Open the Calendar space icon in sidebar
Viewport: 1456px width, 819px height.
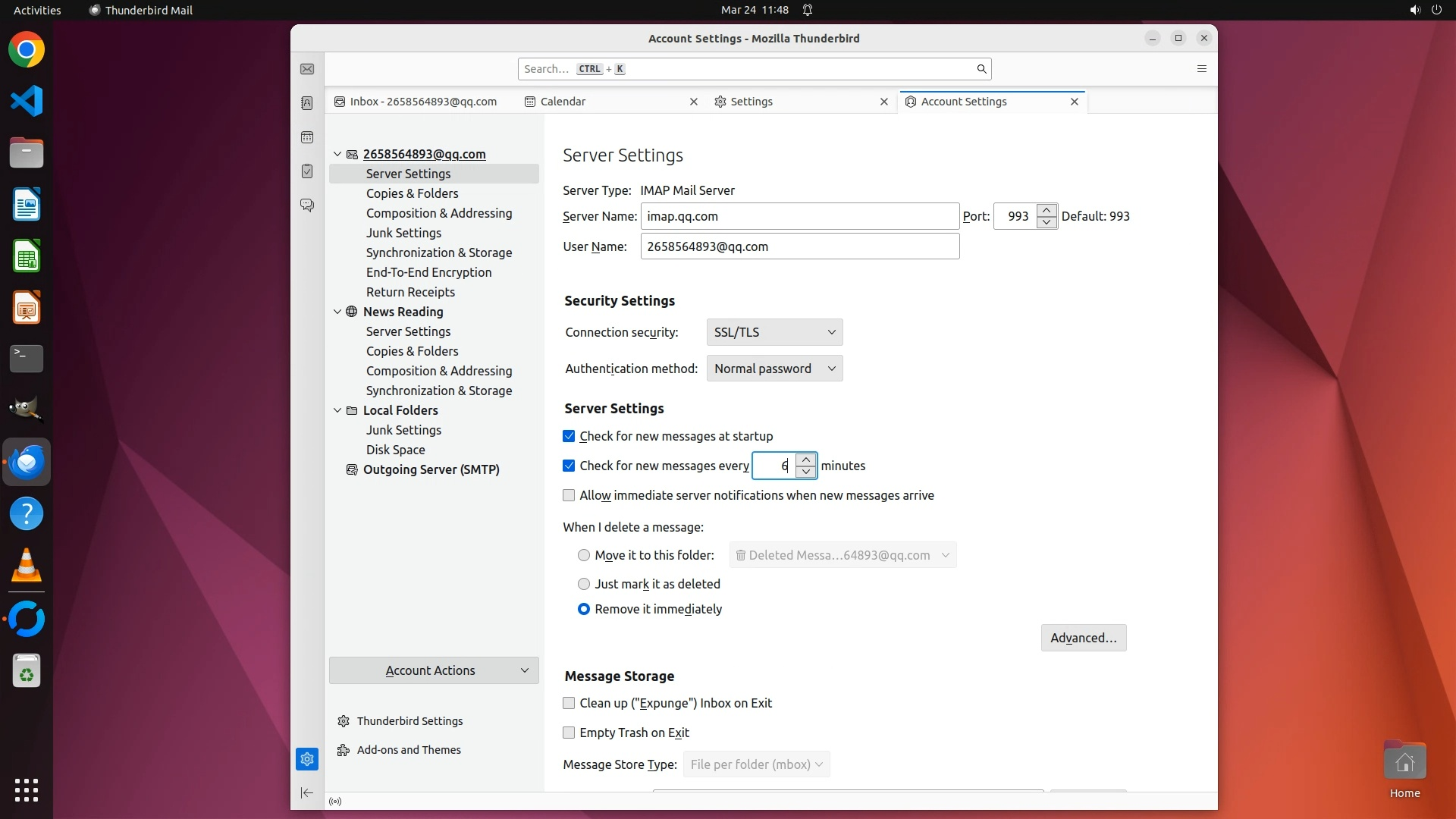point(307,137)
